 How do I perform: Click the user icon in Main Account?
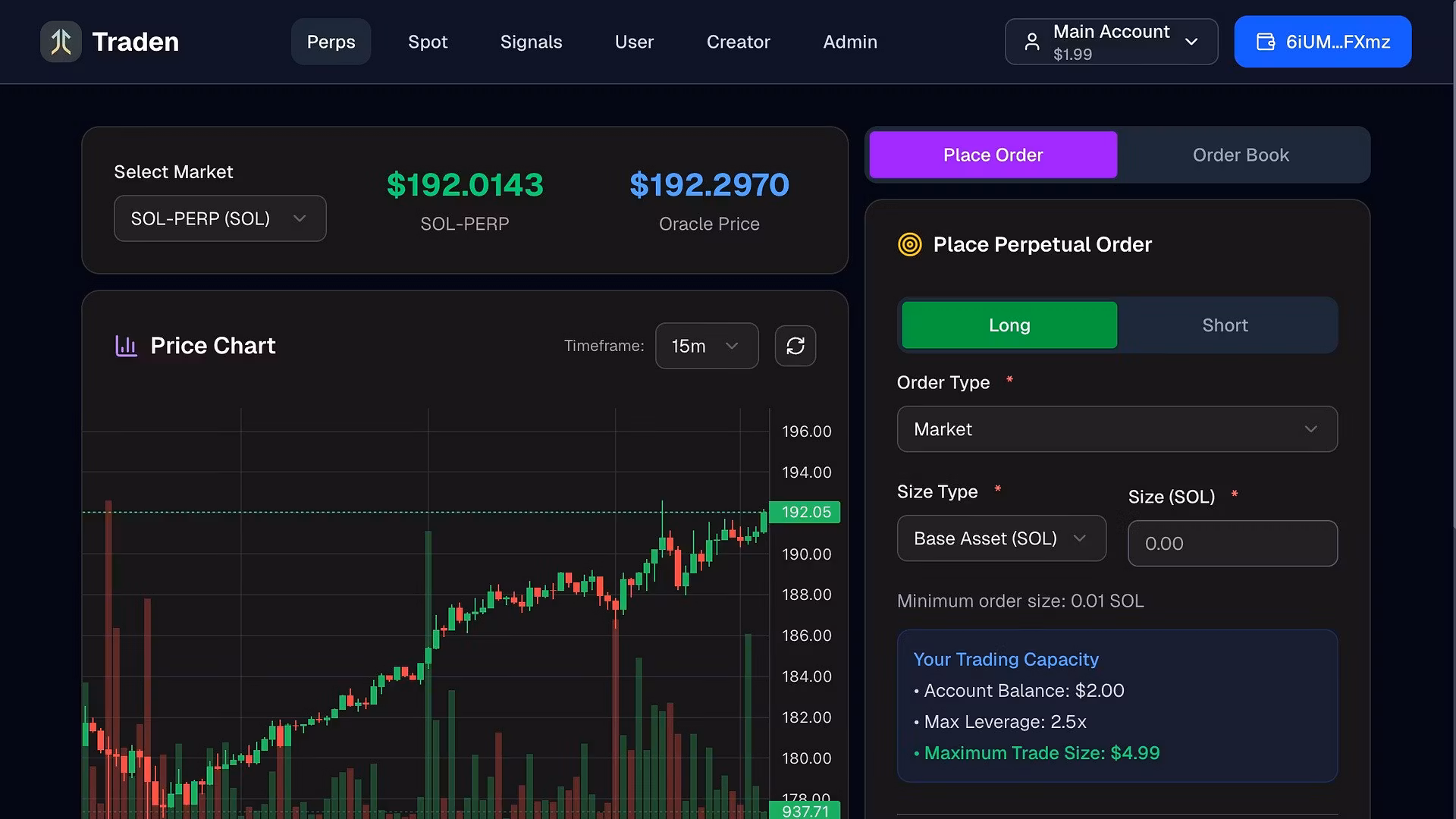[x=1031, y=42]
